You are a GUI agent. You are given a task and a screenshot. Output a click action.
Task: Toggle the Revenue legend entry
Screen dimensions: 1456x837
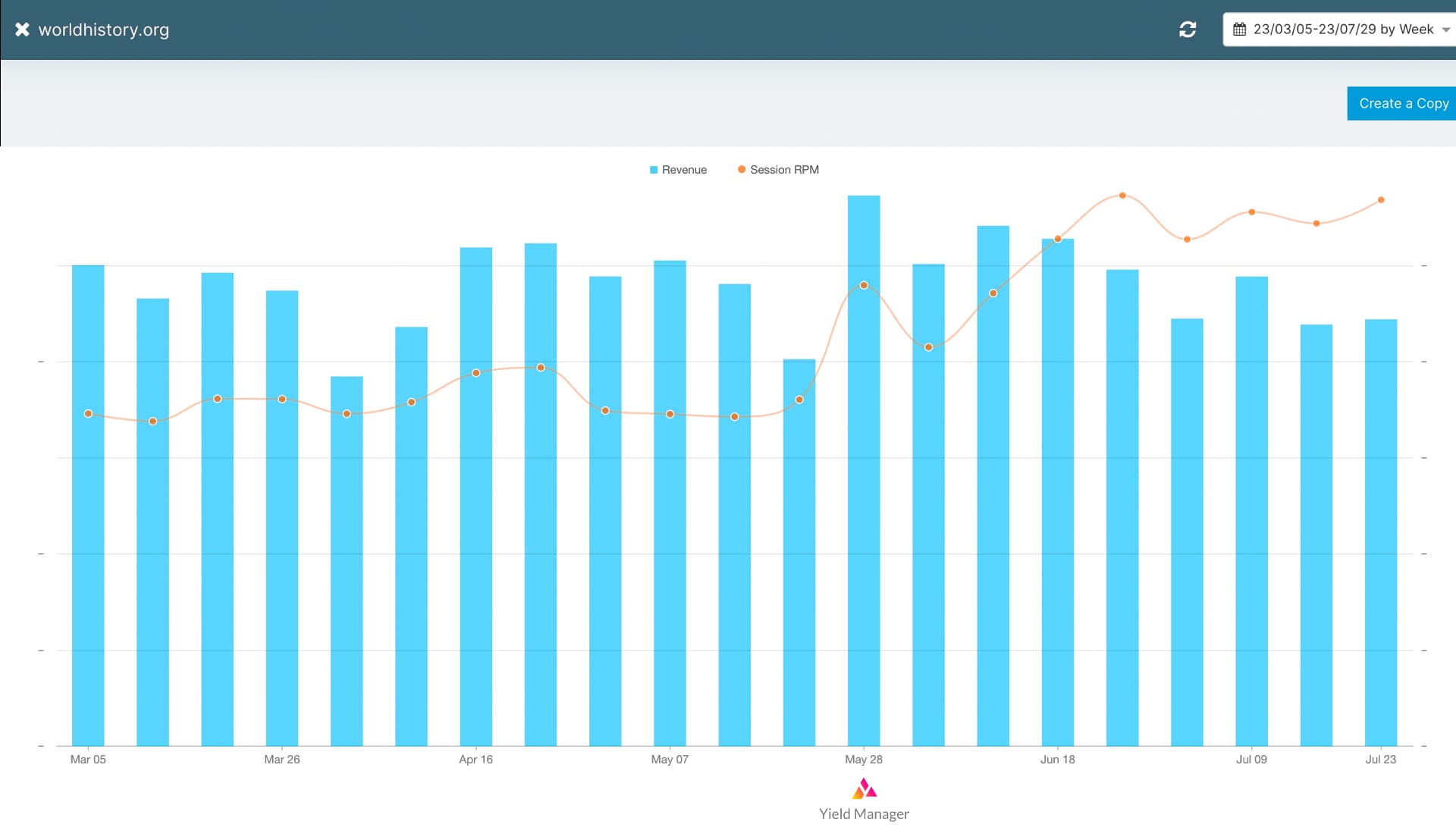678,170
